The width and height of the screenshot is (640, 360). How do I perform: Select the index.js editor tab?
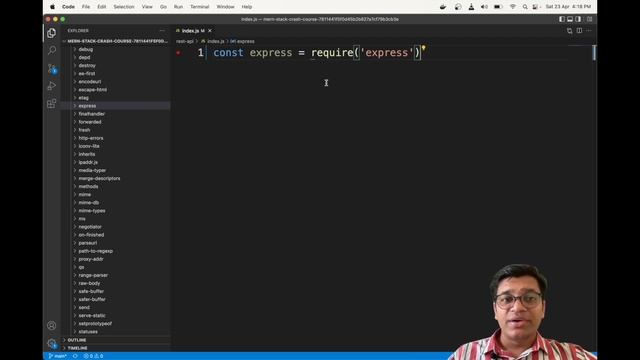coord(194,31)
